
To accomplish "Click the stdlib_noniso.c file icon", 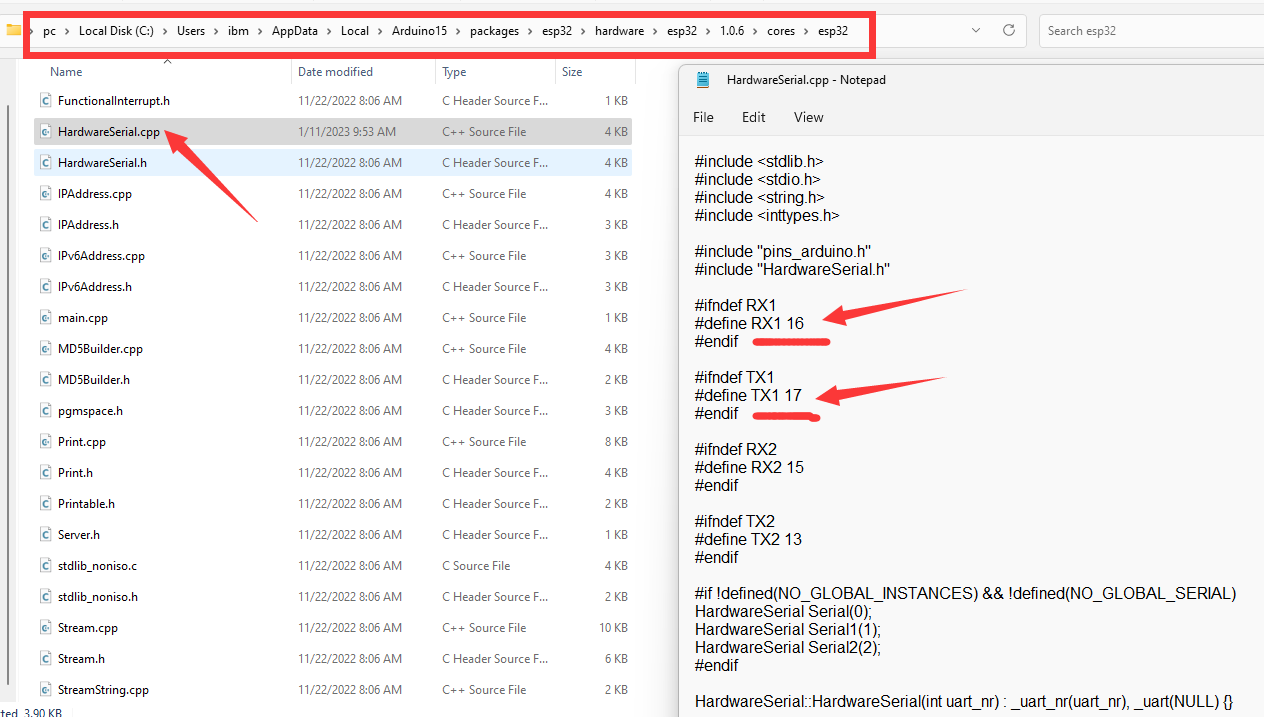I will [x=45, y=566].
